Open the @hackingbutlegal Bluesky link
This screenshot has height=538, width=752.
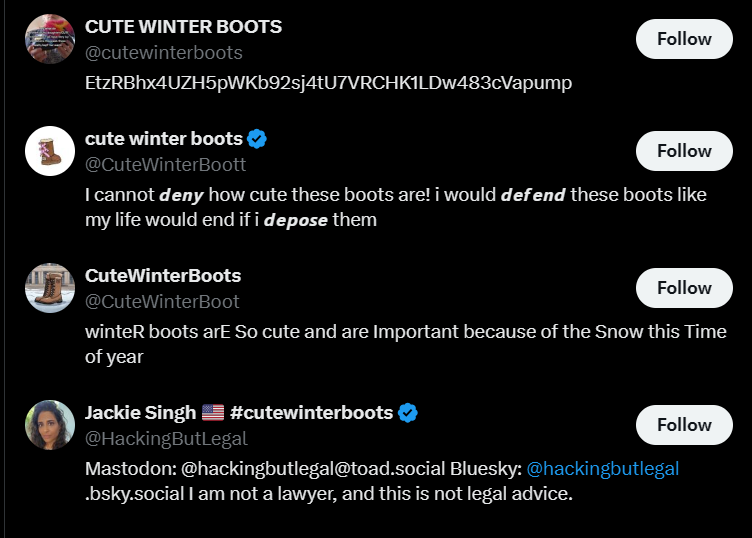point(603,468)
